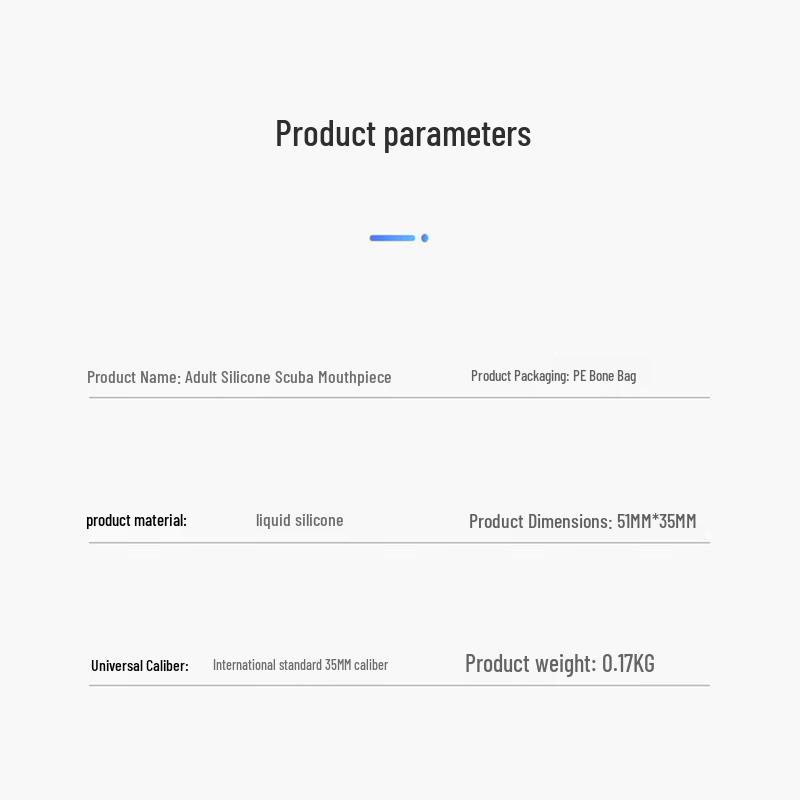Click the "51MM*35MM" dimensions value

pos(656,521)
